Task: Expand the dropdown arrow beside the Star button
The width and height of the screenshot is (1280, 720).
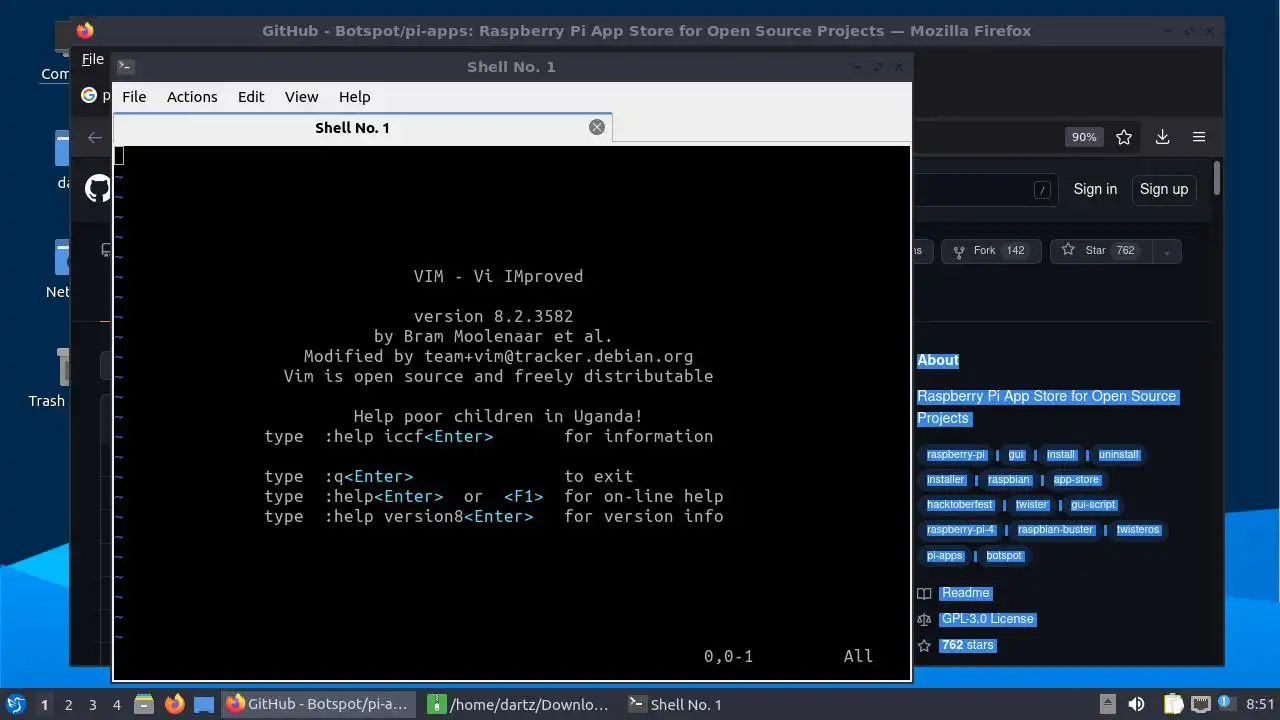Action: click(1167, 251)
